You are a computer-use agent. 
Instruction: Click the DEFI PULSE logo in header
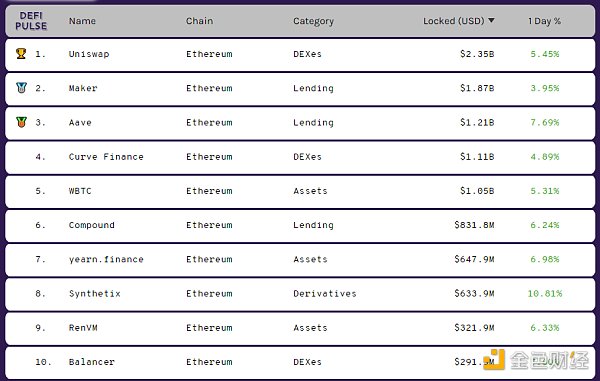(x=31, y=21)
